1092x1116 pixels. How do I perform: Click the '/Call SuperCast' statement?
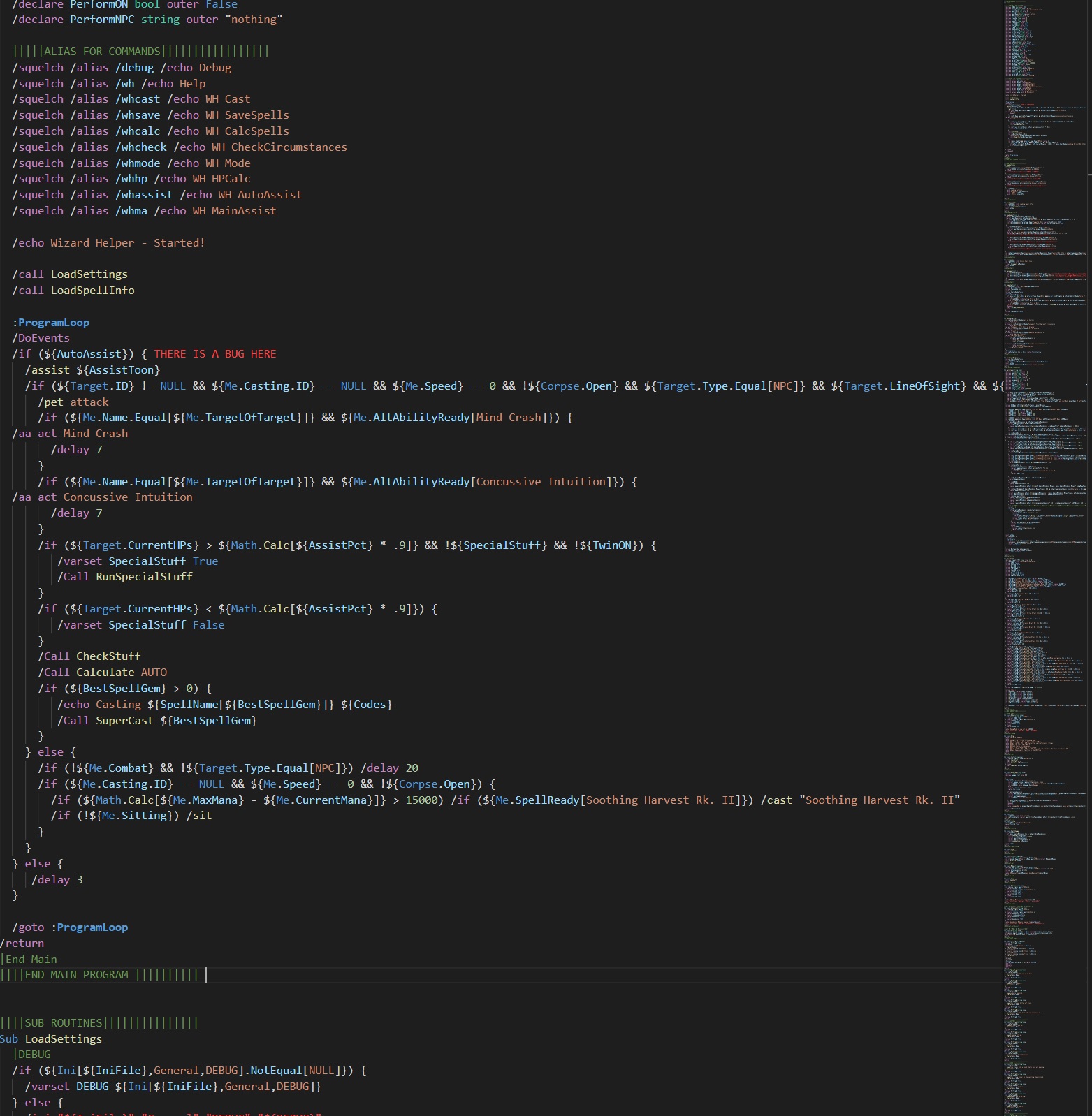156,721
